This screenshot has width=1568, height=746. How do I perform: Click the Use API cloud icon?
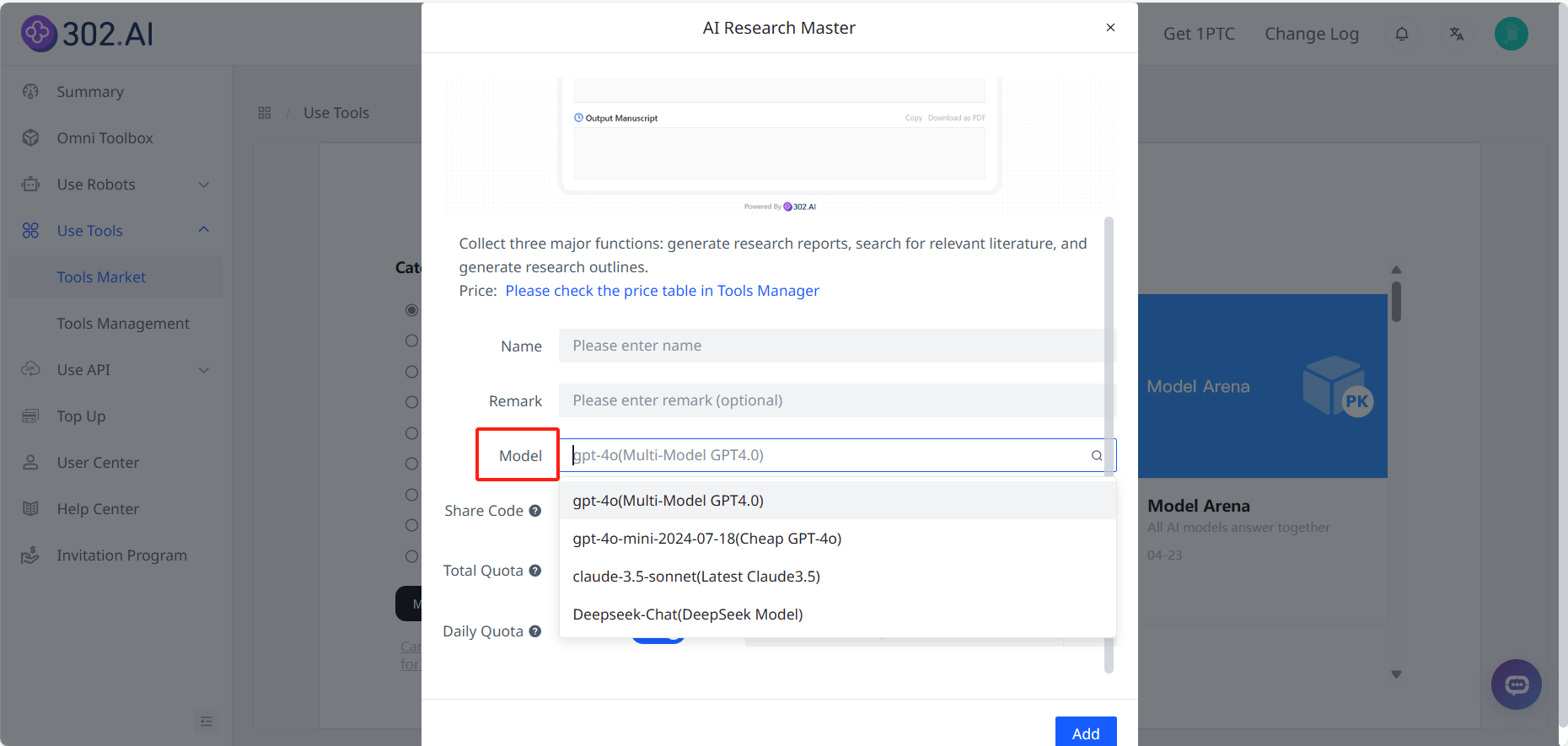31,370
